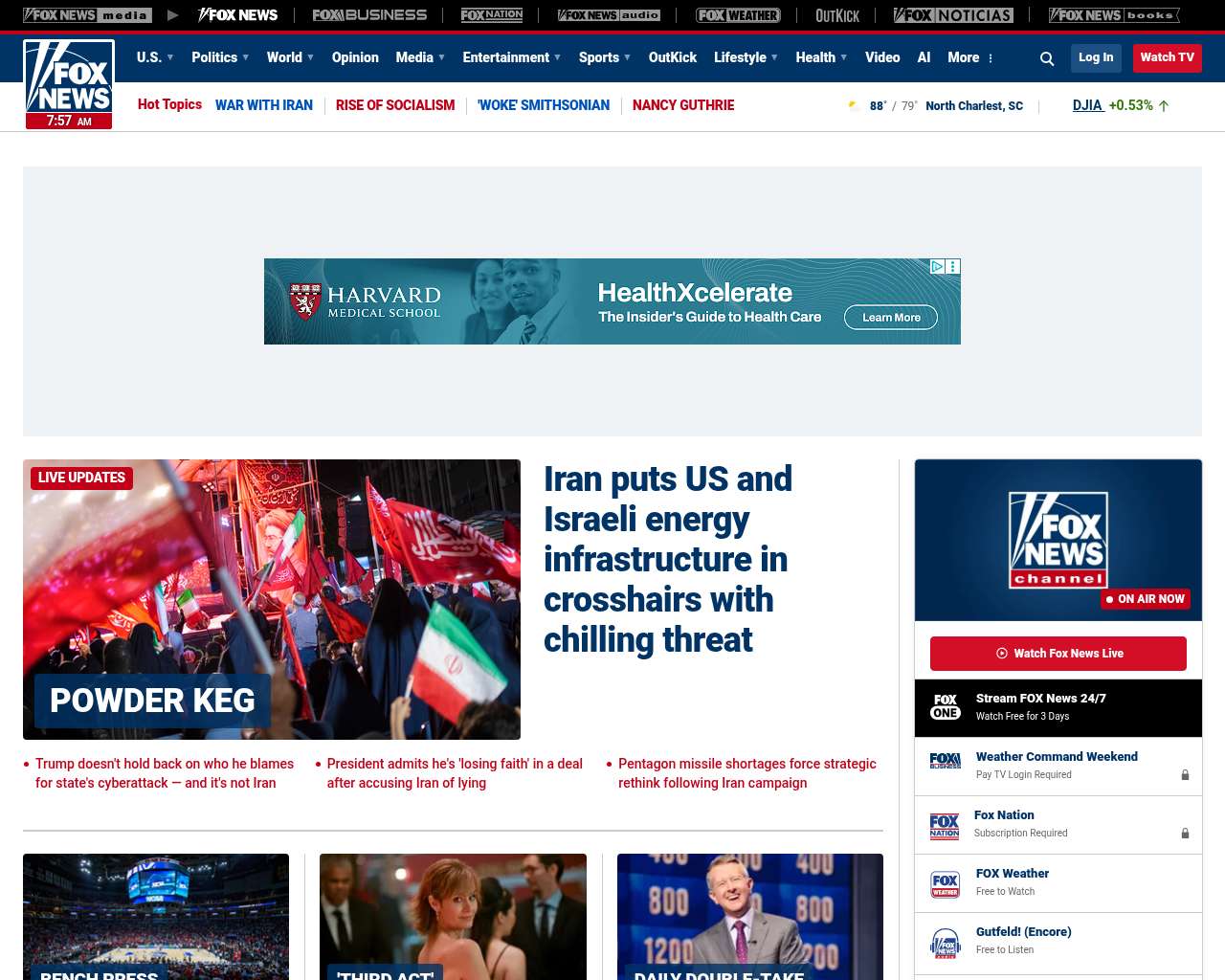This screenshot has width=1225, height=980.
Task: Open Pentagon missile shortages story link
Action: 747,773
